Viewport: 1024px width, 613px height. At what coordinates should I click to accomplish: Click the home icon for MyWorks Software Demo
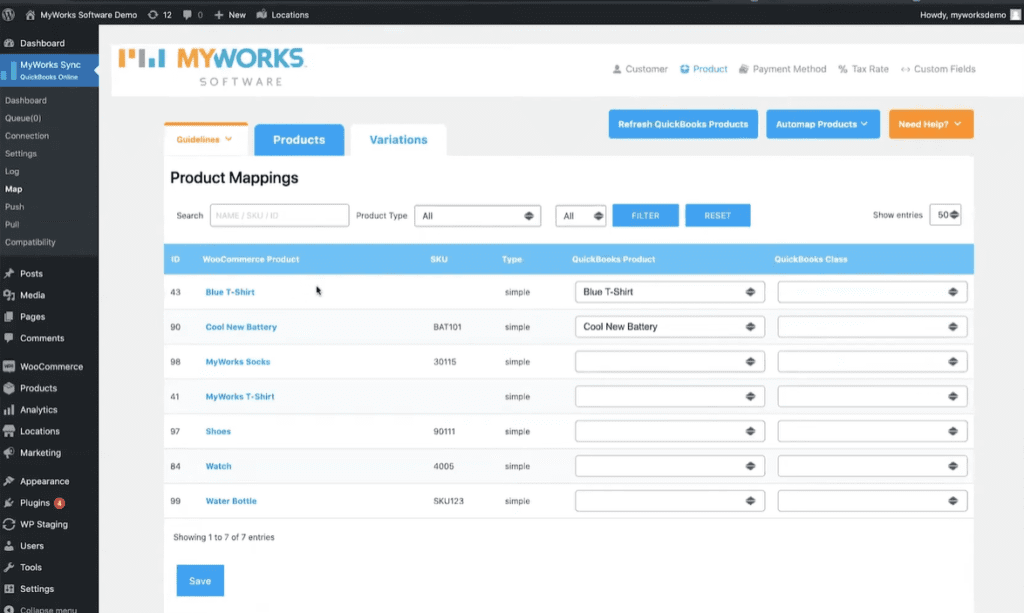30,14
